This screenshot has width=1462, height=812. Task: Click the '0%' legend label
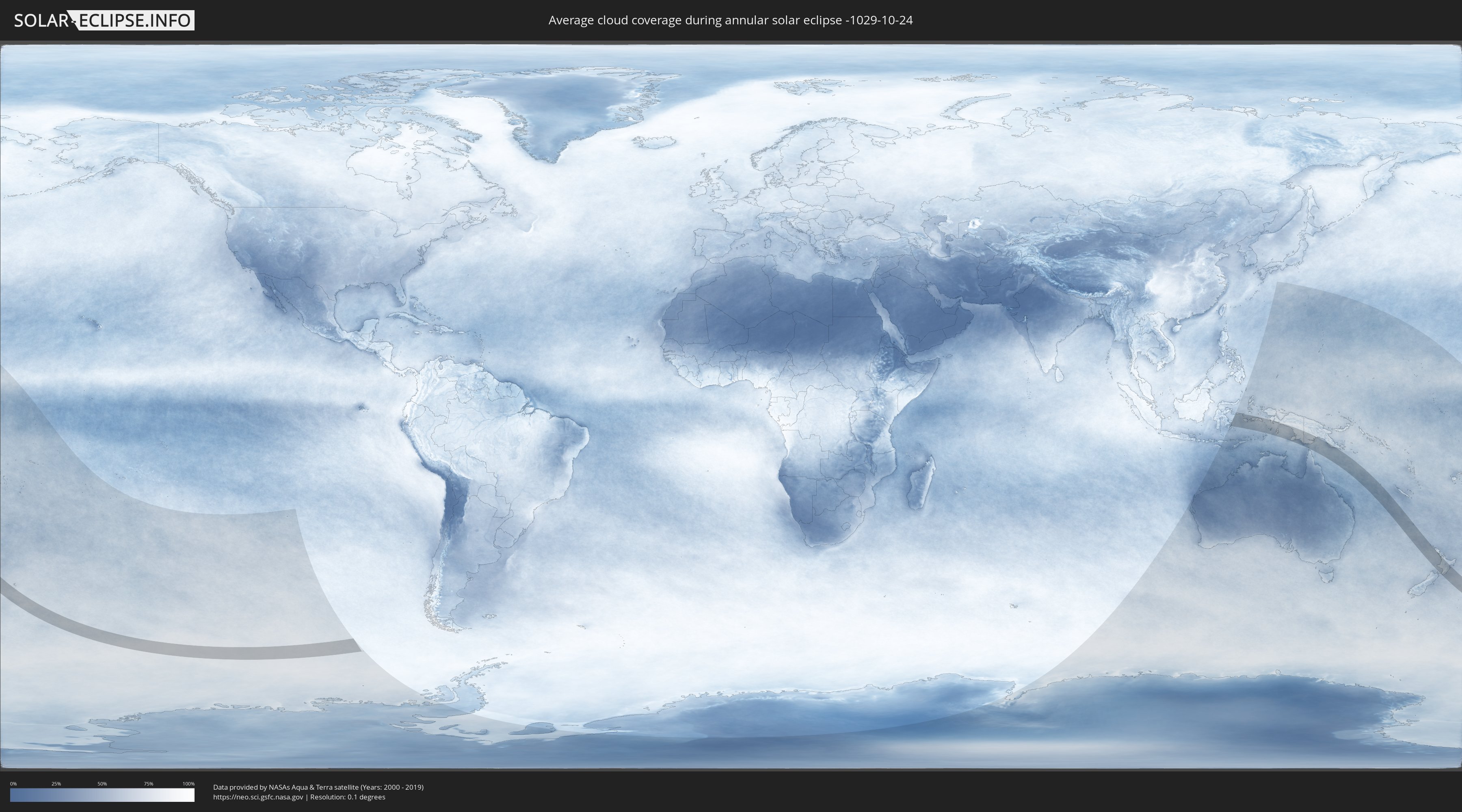pyautogui.click(x=14, y=784)
